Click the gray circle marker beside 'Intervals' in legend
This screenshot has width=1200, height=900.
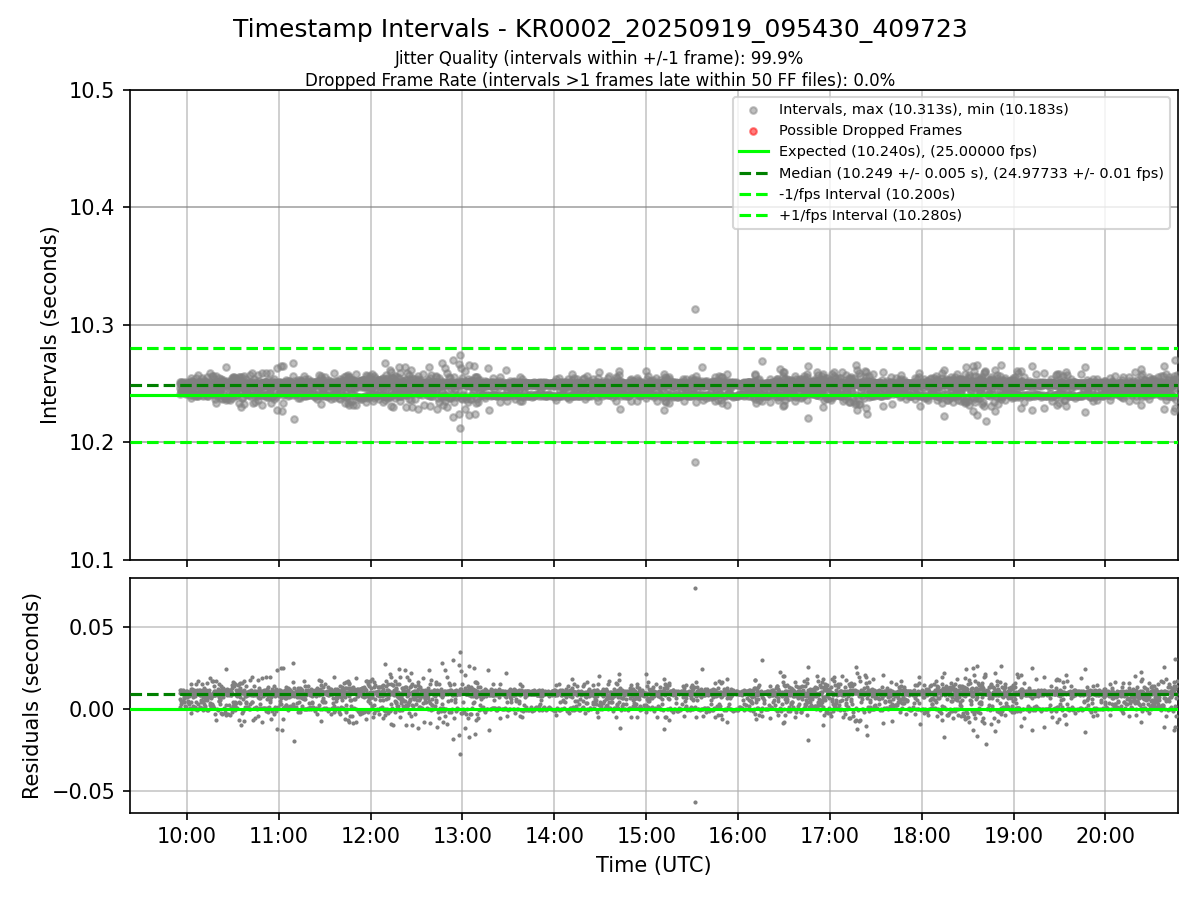[x=754, y=110]
